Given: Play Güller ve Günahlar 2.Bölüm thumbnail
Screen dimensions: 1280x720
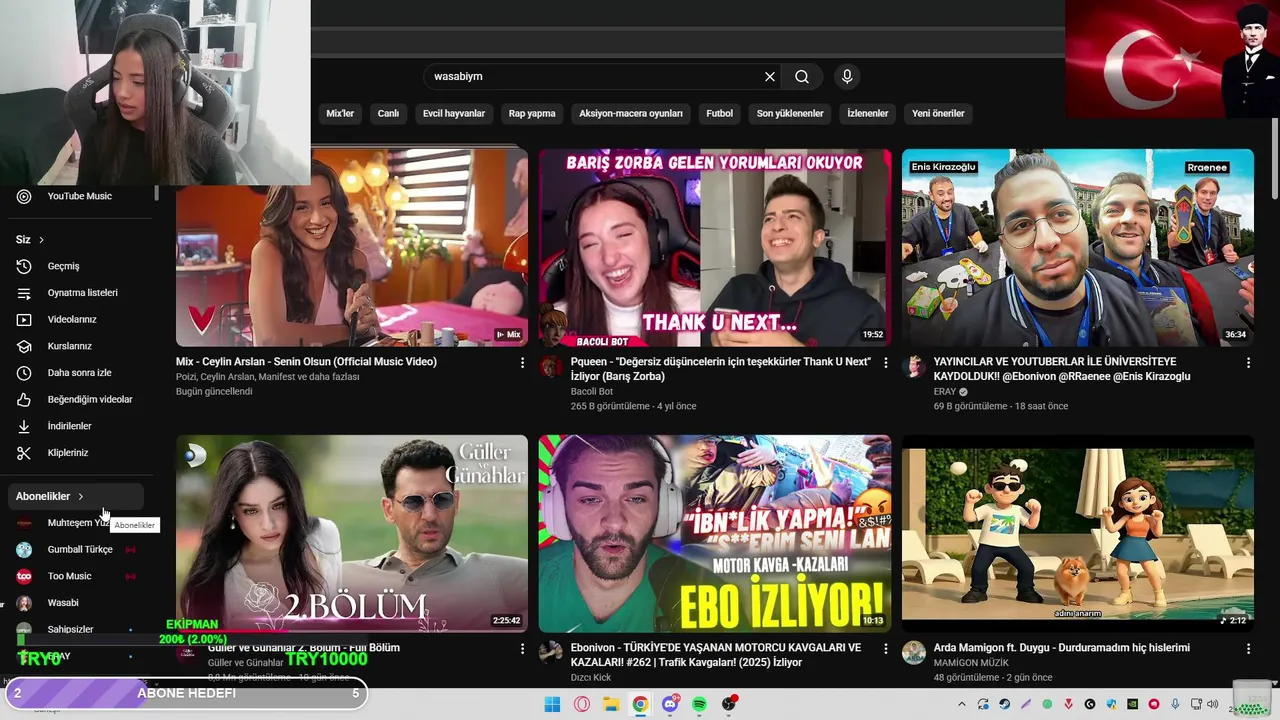Looking at the screenshot, I should [352, 534].
